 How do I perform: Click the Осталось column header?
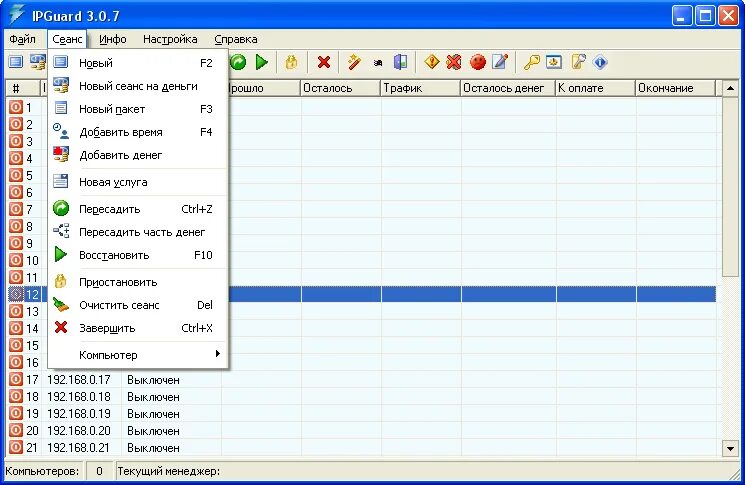[341, 88]
